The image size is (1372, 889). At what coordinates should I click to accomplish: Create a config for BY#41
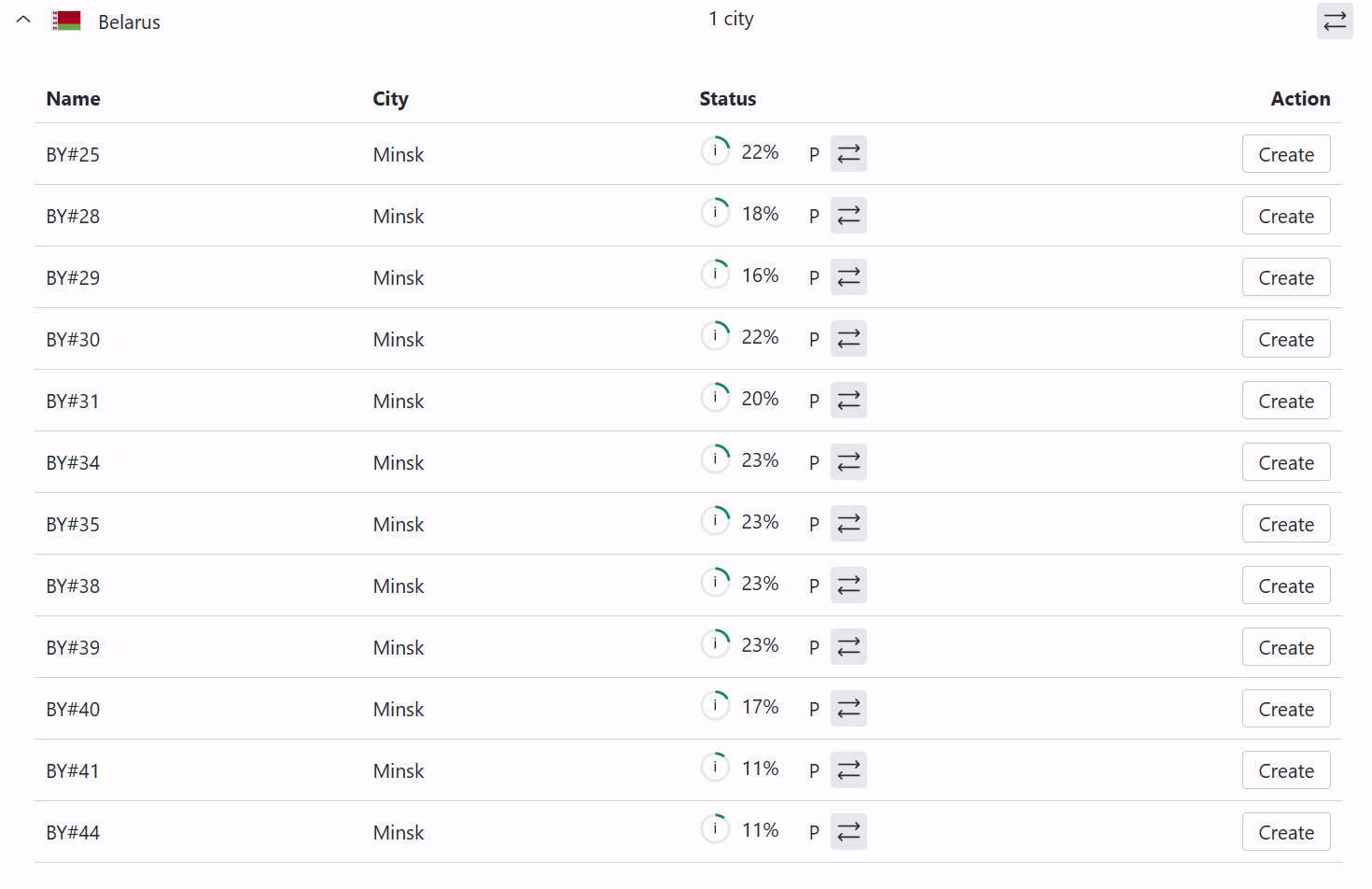1286,770
